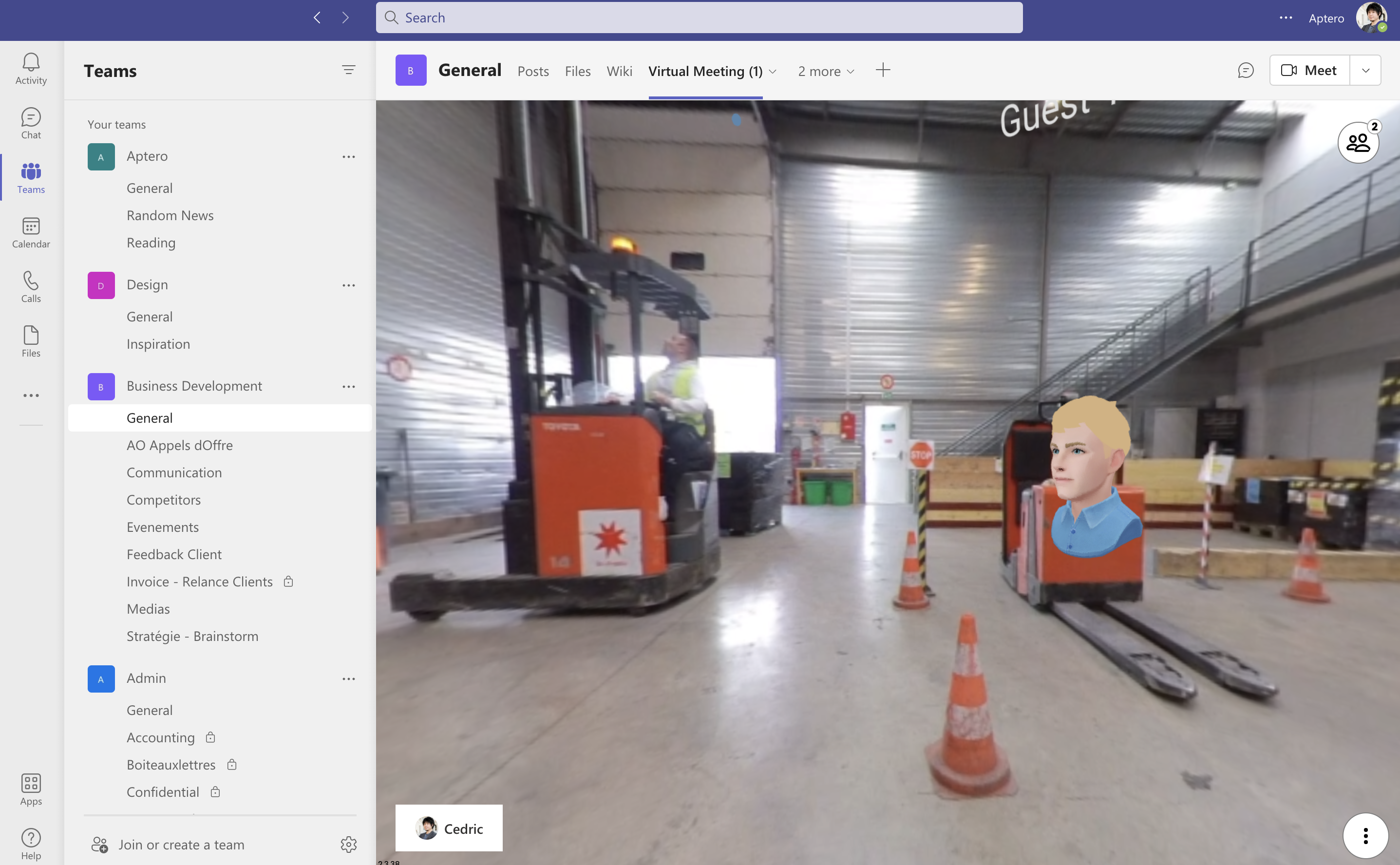This screenshot has width=1400, height=865.
Task: Click the Meet button
Action: 1309,70
